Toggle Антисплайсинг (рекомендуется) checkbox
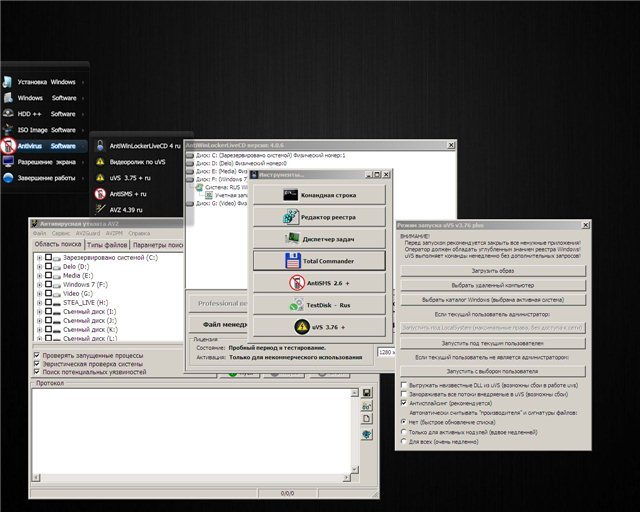Image resolution: width=640 pixels, height=512 pixels. point(403,403)
